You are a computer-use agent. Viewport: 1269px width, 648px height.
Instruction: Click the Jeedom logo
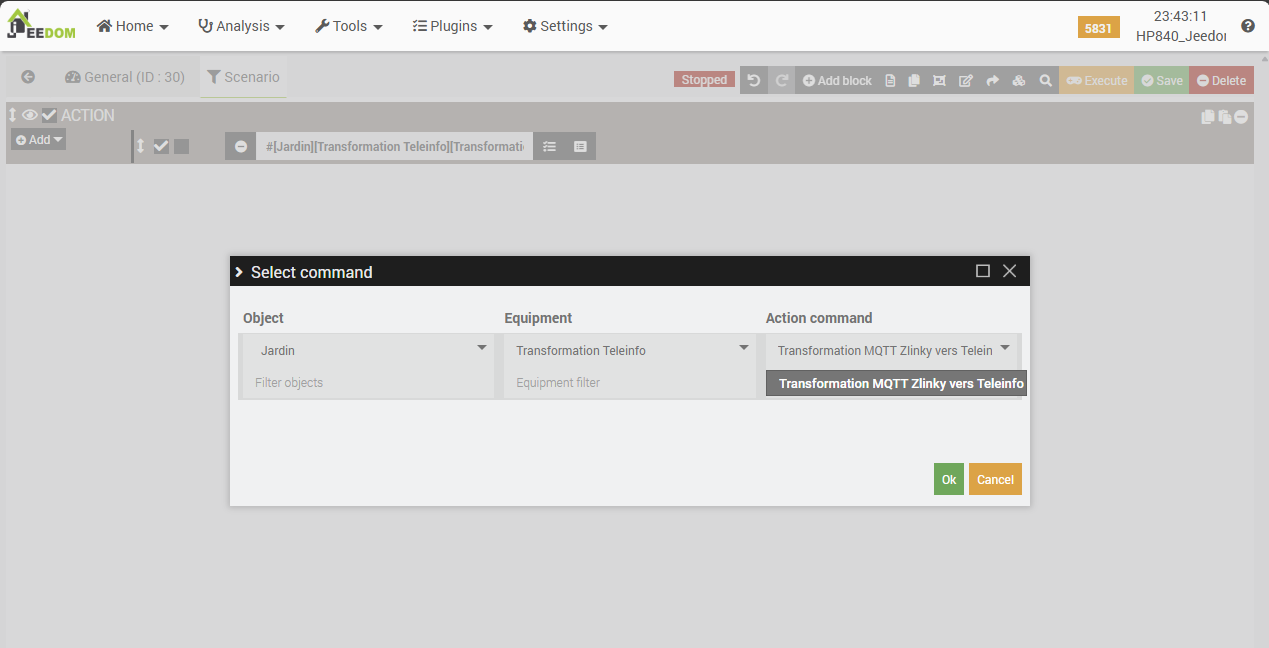point(41,26)
